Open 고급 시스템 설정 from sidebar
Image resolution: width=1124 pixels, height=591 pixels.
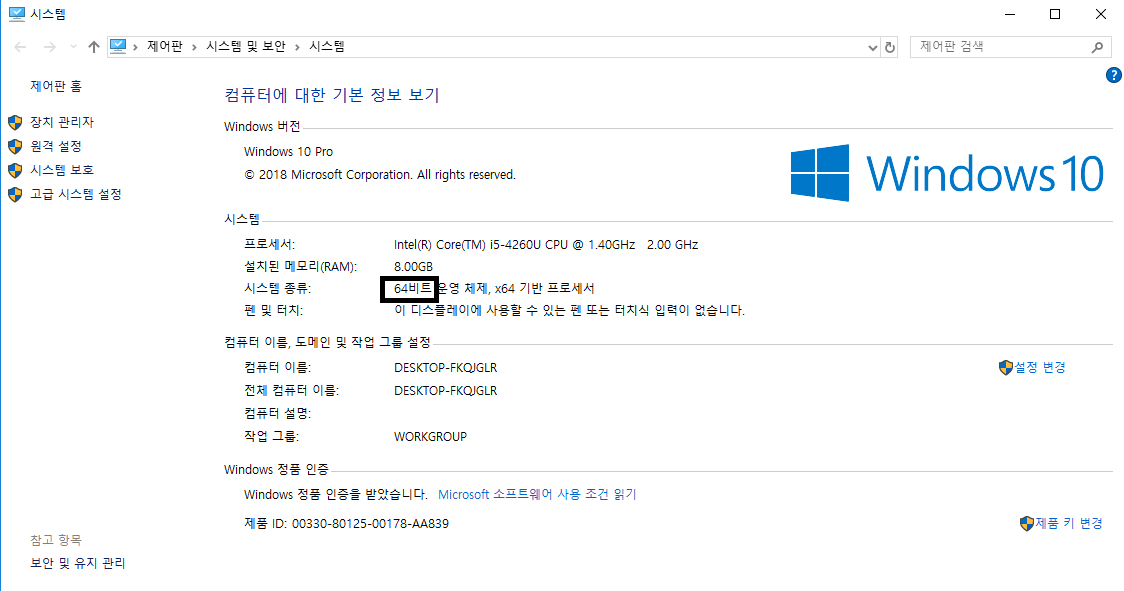[76, 194]
